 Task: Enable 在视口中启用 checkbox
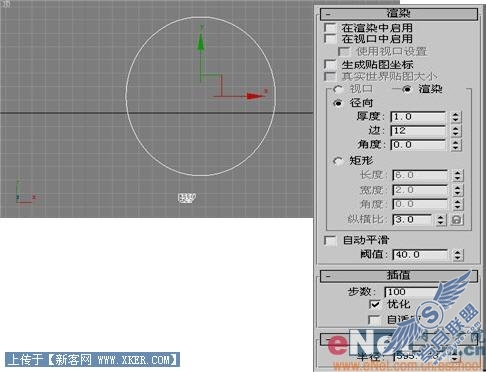point(330,39)
